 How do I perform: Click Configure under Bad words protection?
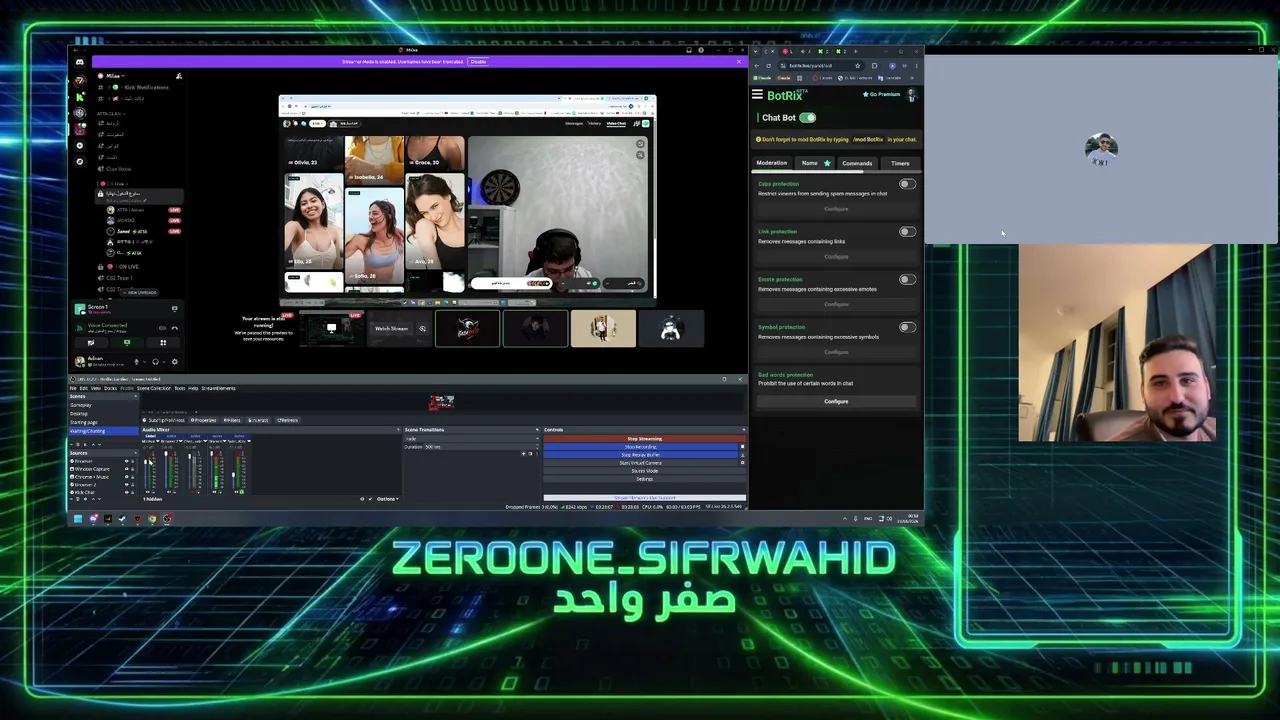(x=836, y=401)
